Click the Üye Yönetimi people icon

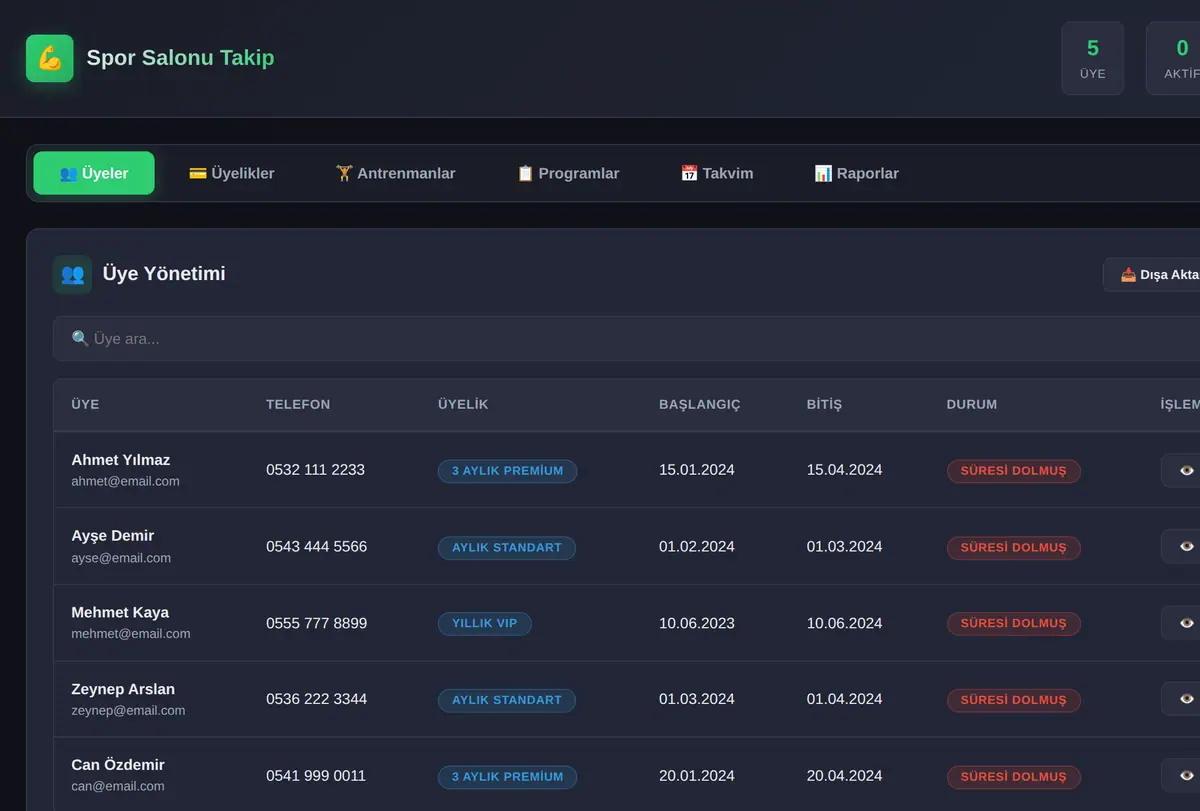pos(72,274)
